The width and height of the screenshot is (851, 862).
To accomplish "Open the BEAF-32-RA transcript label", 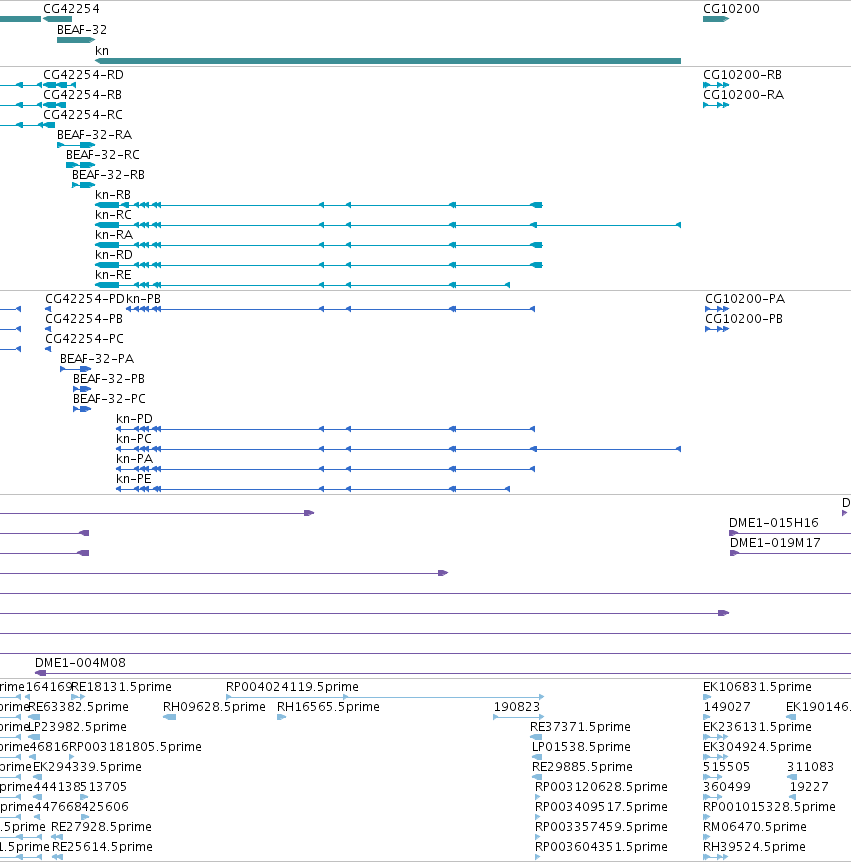I will (x=95, y=135).
